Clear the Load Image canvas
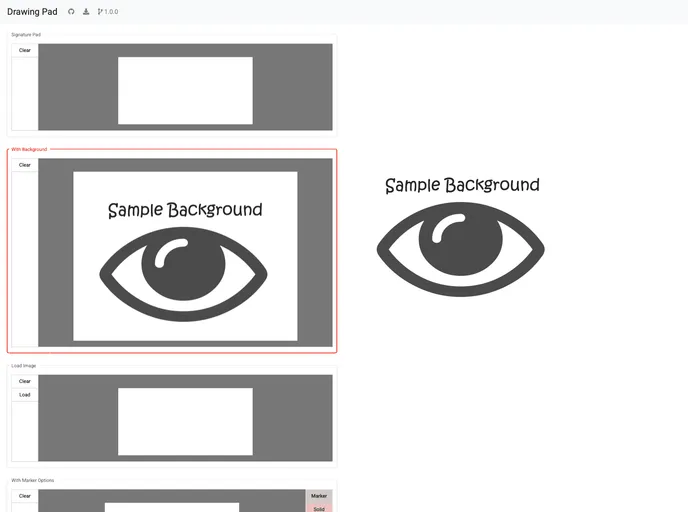This screenshot has width=688, height=512. click(x=25, y=381)
